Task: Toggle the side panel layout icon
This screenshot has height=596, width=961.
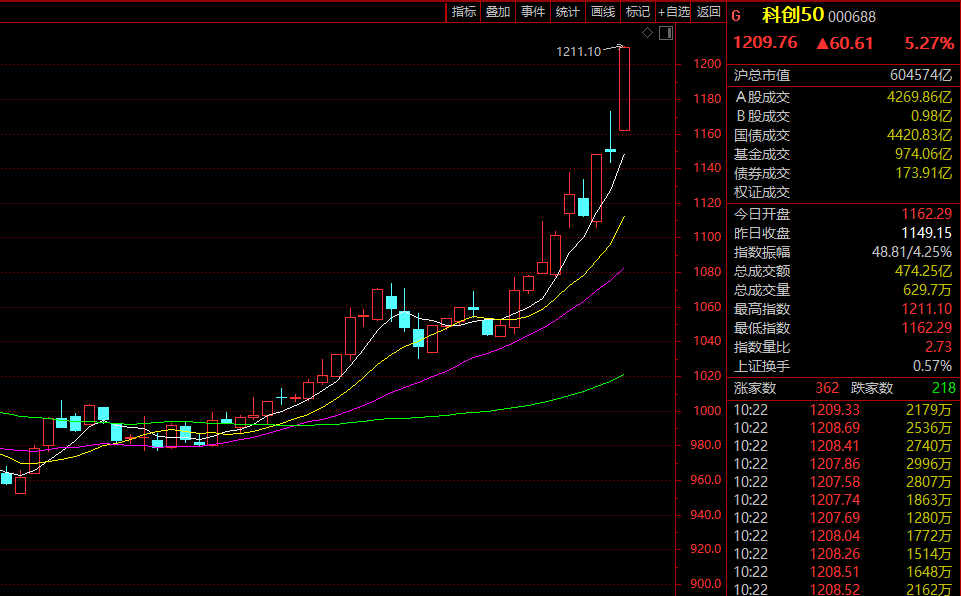Action: [x=666, y=33]
